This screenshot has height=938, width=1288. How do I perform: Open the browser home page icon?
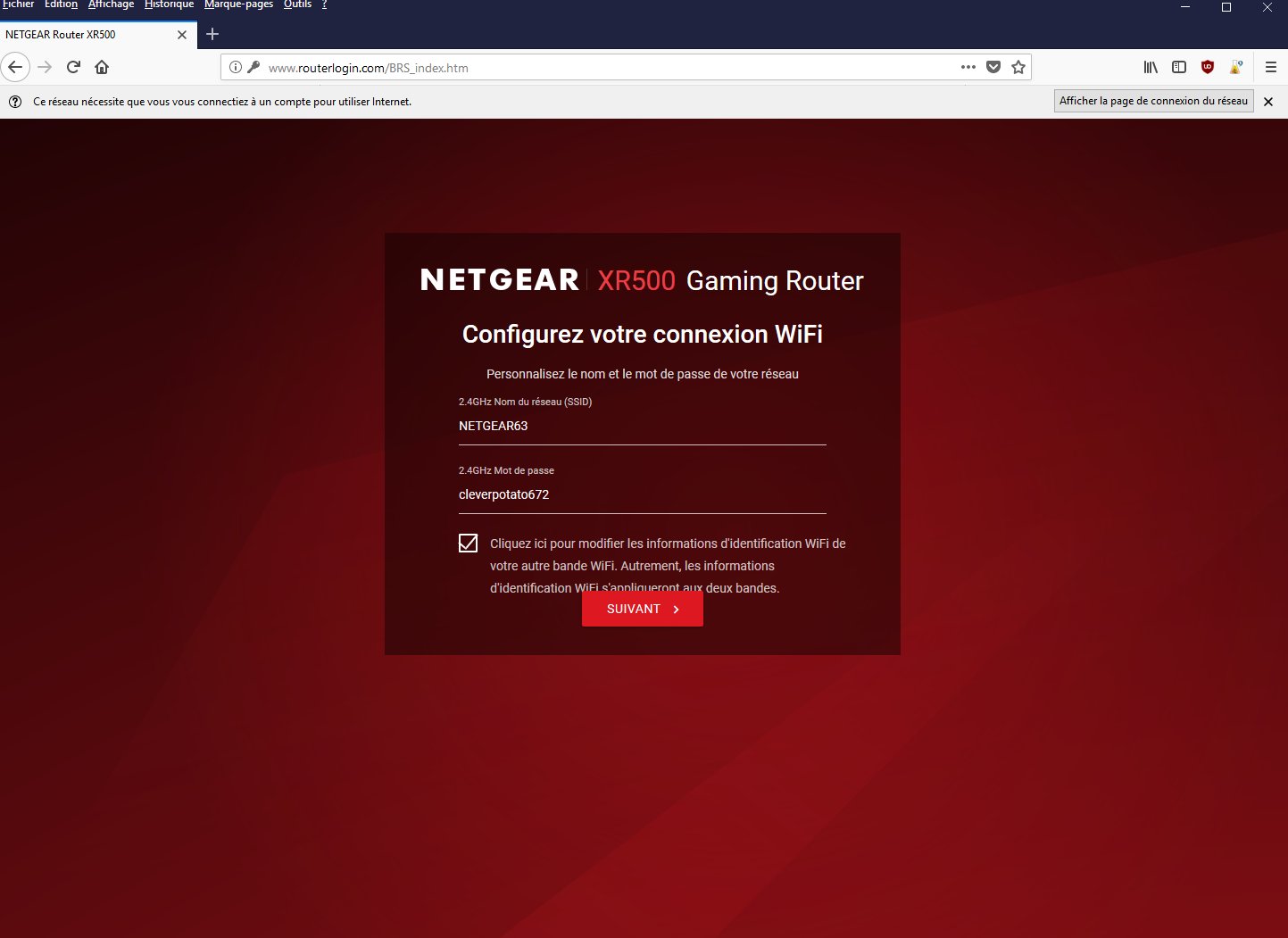coord(102,67)
